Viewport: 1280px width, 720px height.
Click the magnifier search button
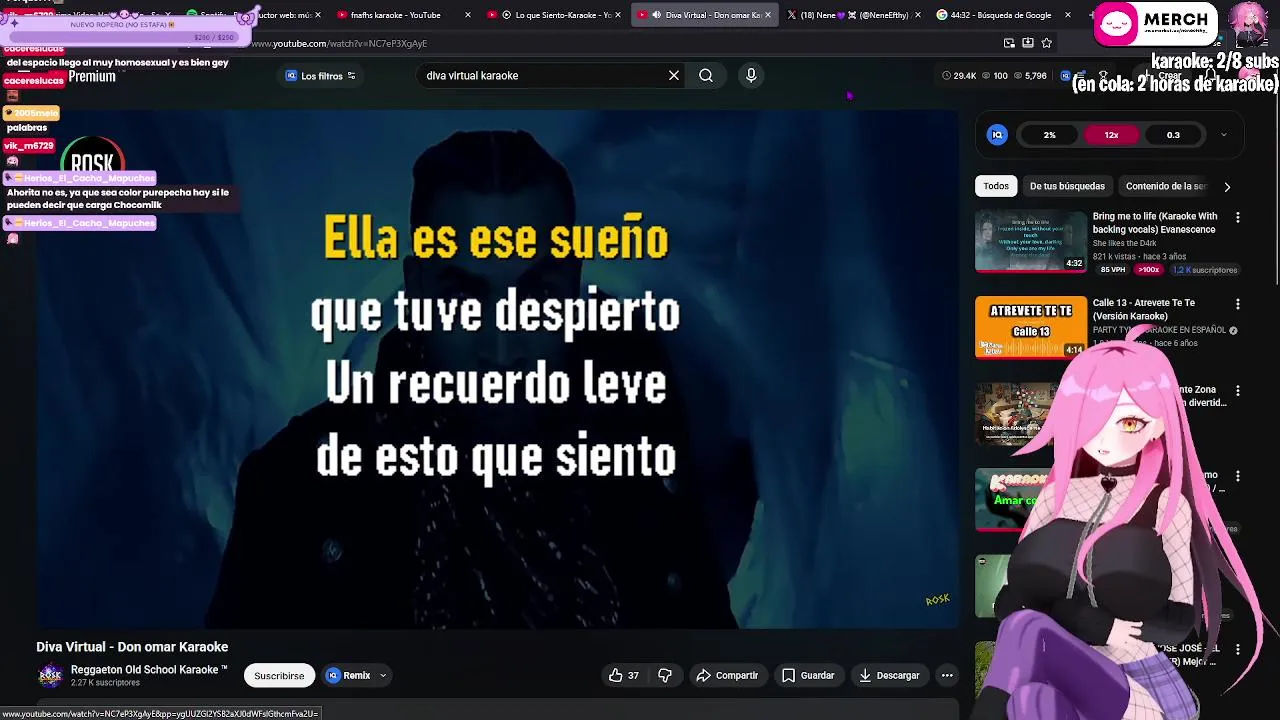706,75
